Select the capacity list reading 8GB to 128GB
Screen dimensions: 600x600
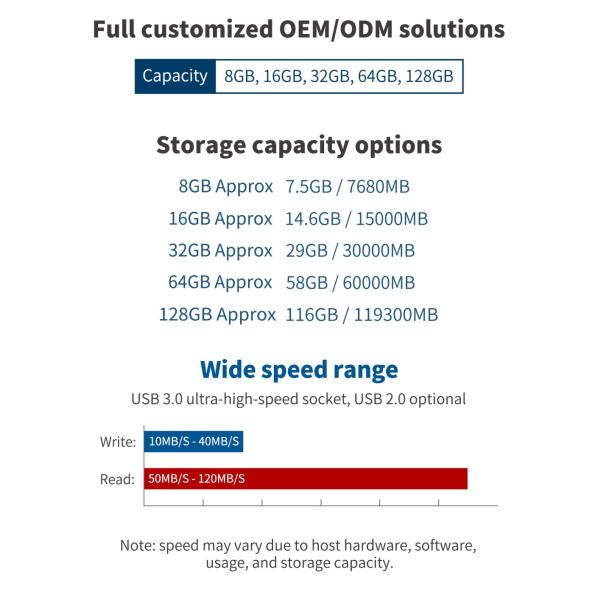pyautogui.click(x=339, y=77)
